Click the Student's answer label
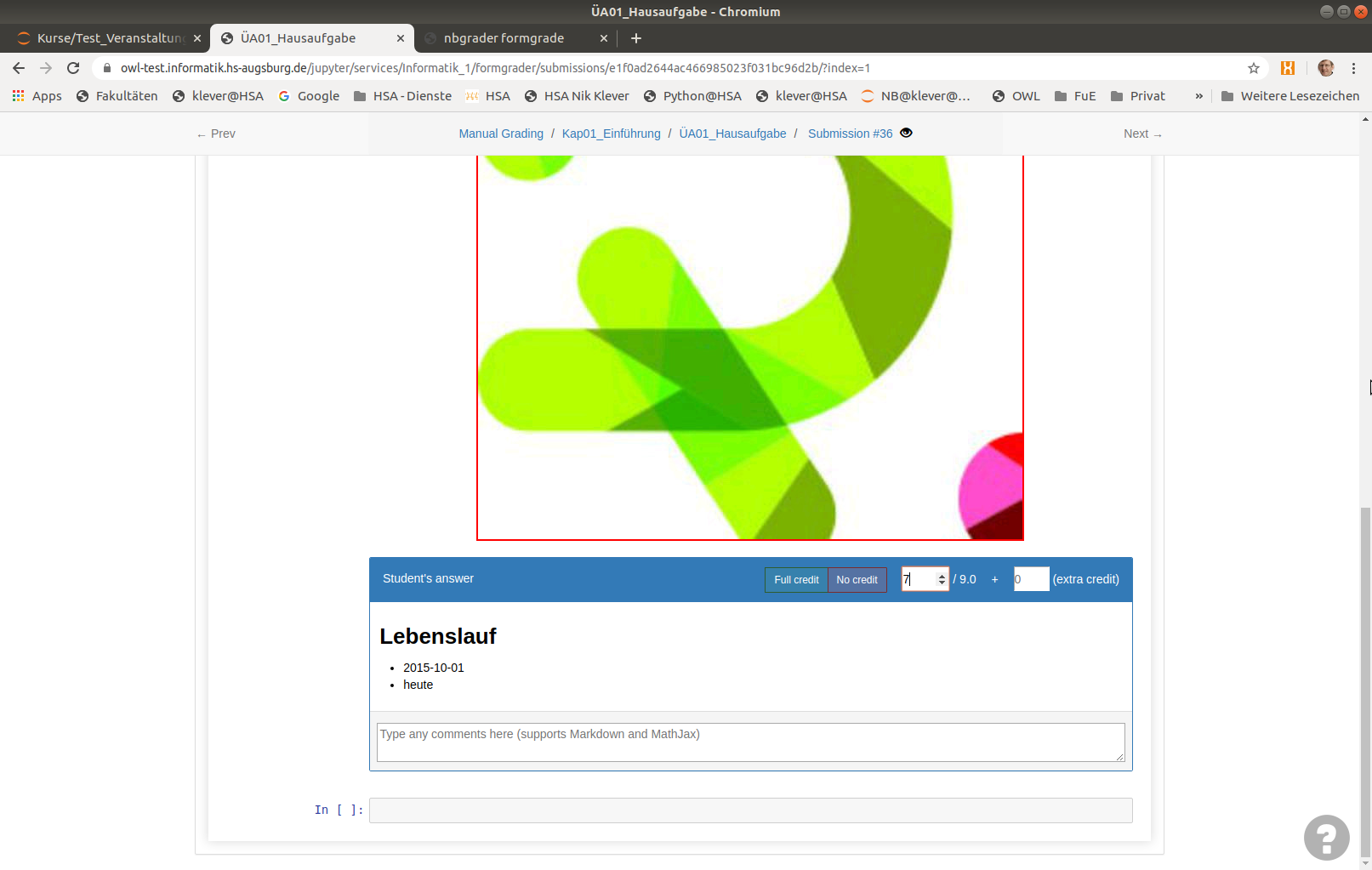 click(x=428, y=578)
